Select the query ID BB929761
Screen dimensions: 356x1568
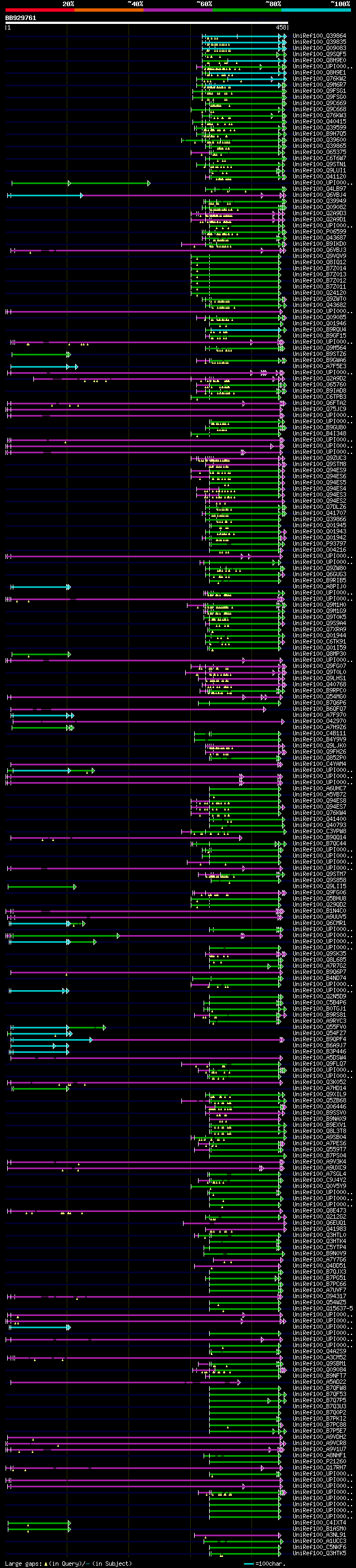[21, 18]
